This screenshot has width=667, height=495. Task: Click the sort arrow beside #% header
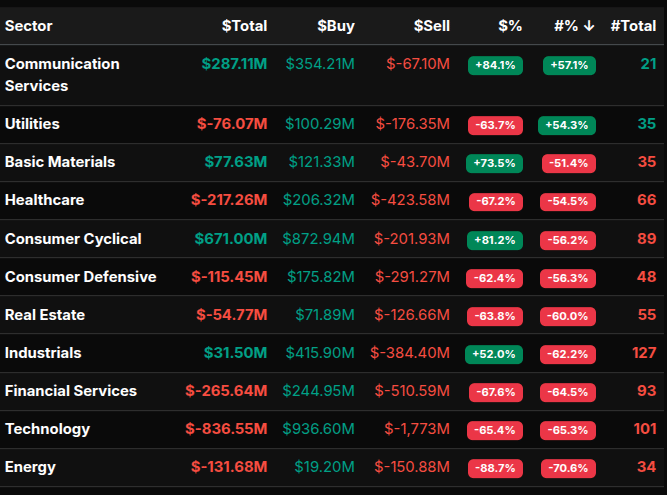tap(590, 26)
